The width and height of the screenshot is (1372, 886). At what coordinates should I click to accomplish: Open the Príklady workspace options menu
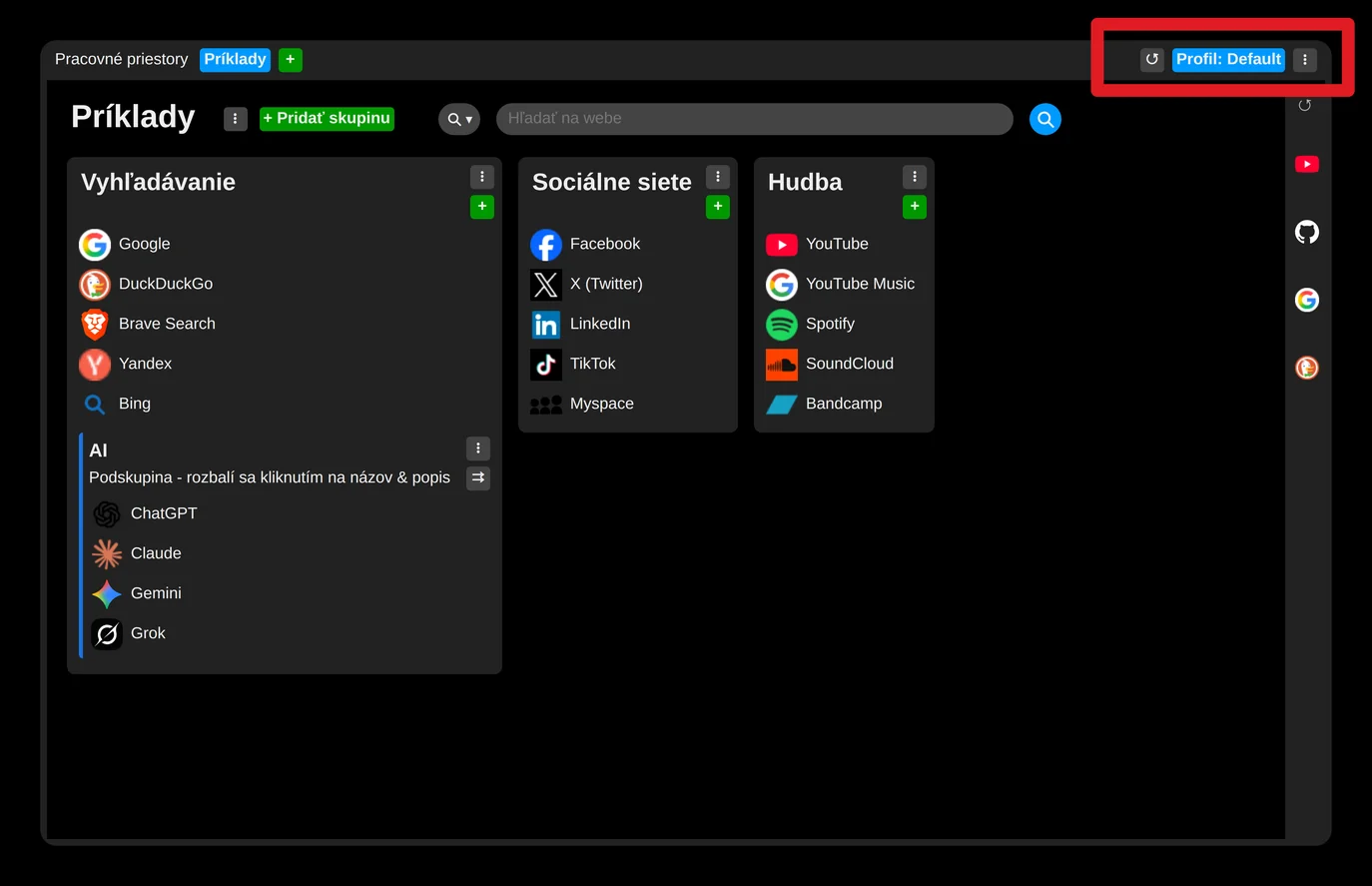click(236, 119)
